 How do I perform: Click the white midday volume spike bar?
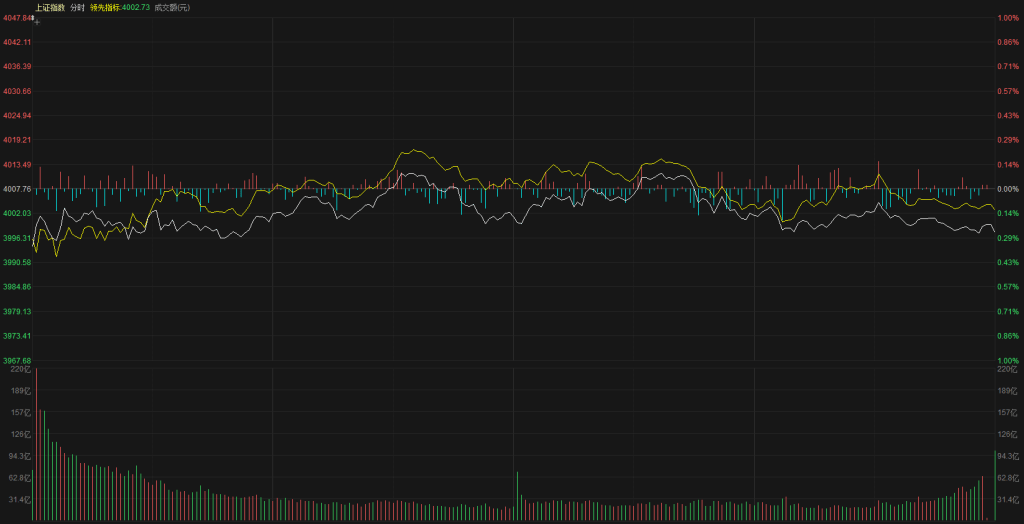pos(517,495)
